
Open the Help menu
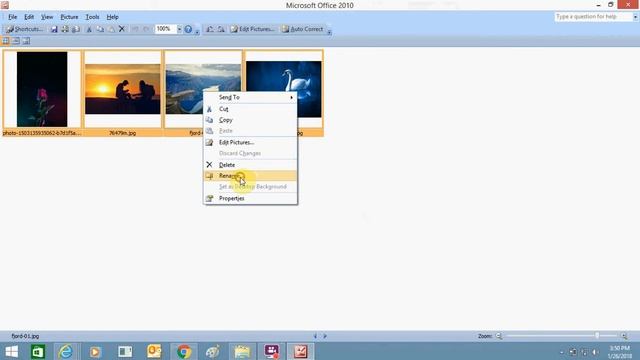click(112, 17)
